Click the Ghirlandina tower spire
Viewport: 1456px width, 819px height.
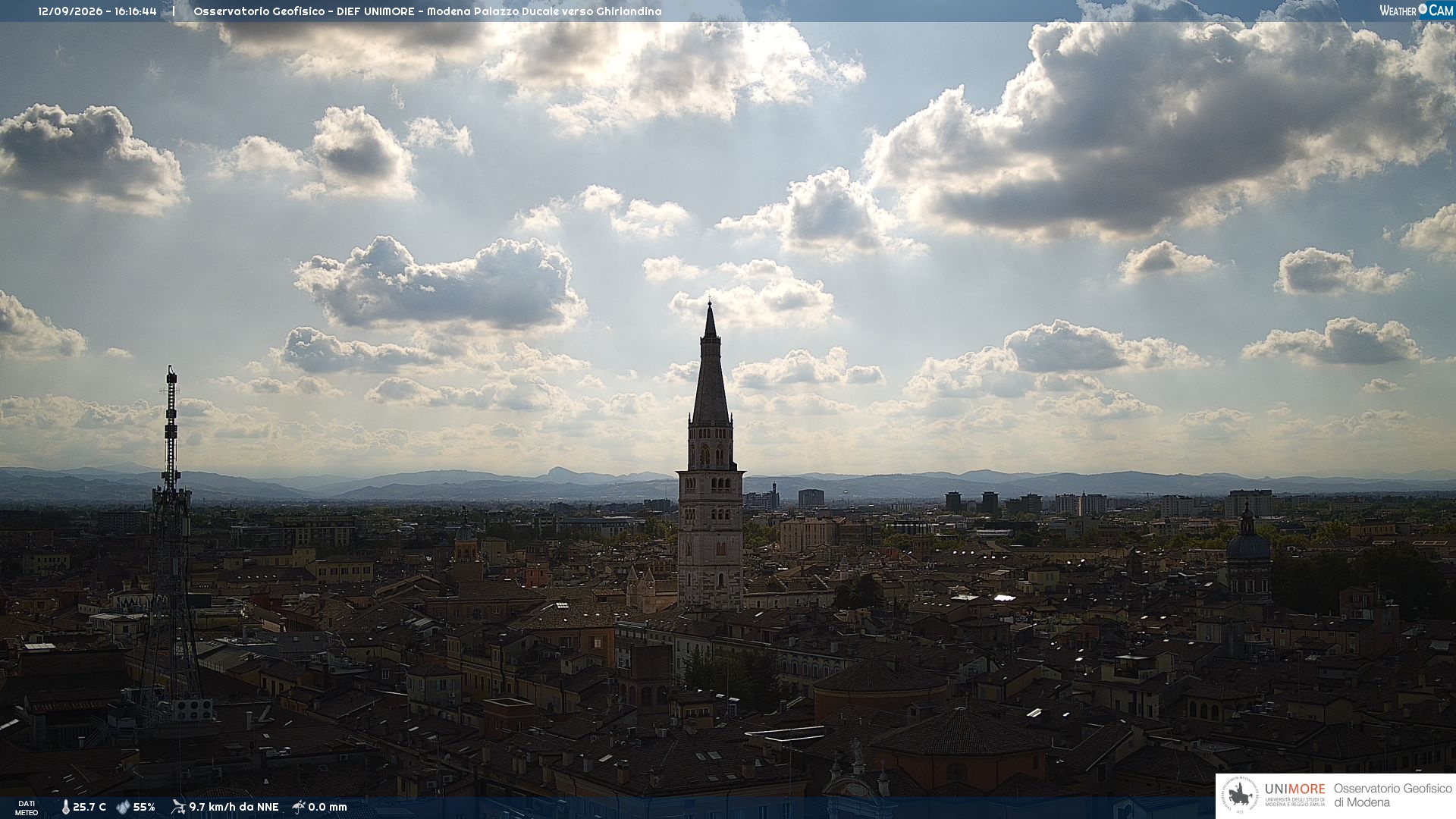pyautogui.click(x=711, y=362)
